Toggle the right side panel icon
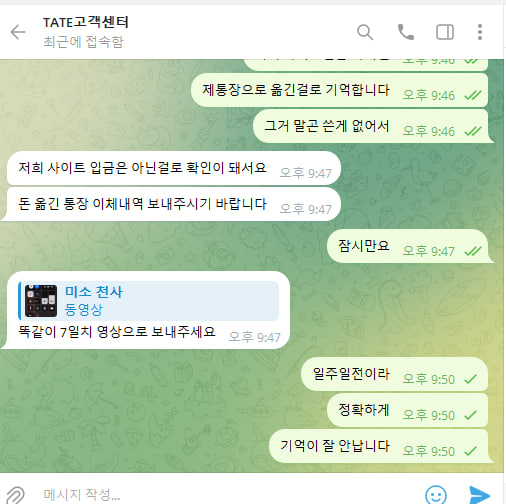The height and width of the screenshot is (504, 506). point(445,32)
